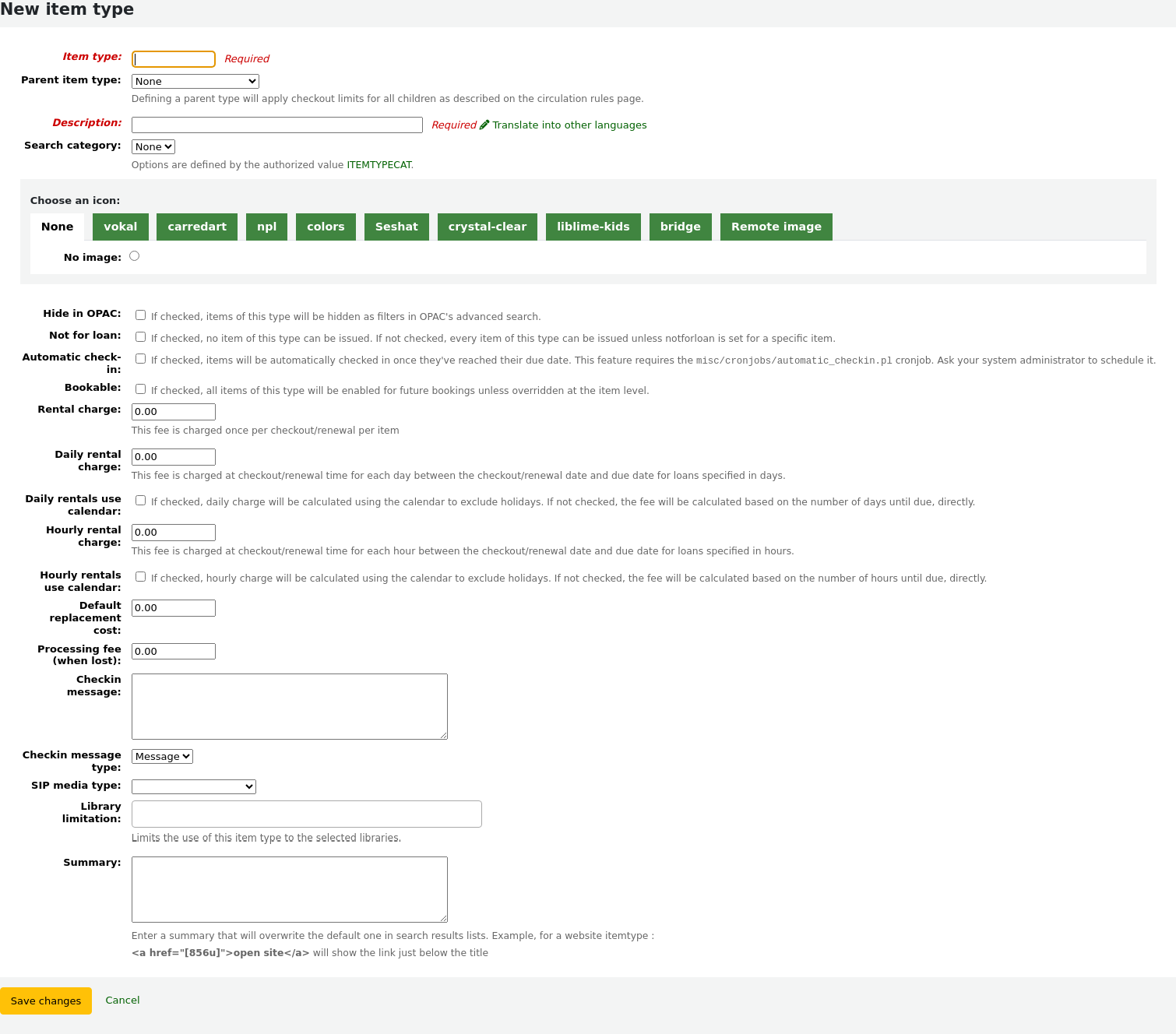This screenshot has height=1034, width=1176.
Task: Click the Save changes button
Action: point(45,1001)
